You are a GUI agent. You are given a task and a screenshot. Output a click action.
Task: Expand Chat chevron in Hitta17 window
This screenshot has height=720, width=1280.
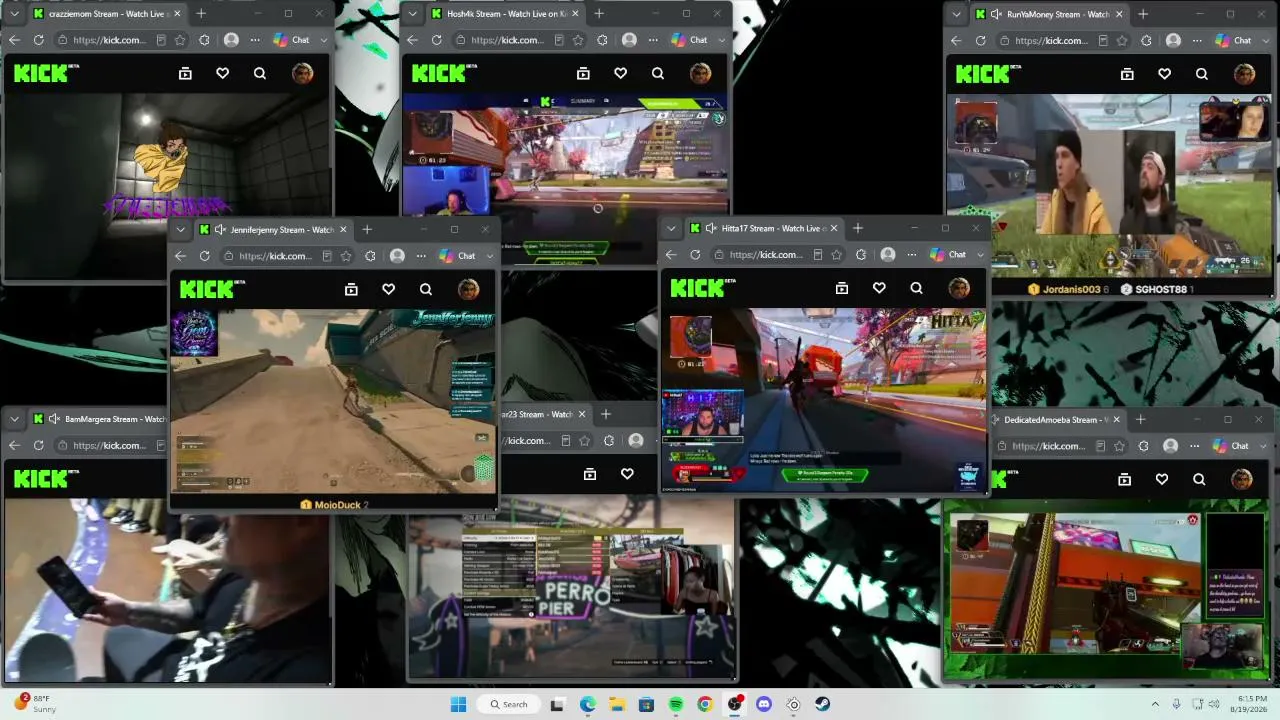pyautogui.click(x=980, y=254)
